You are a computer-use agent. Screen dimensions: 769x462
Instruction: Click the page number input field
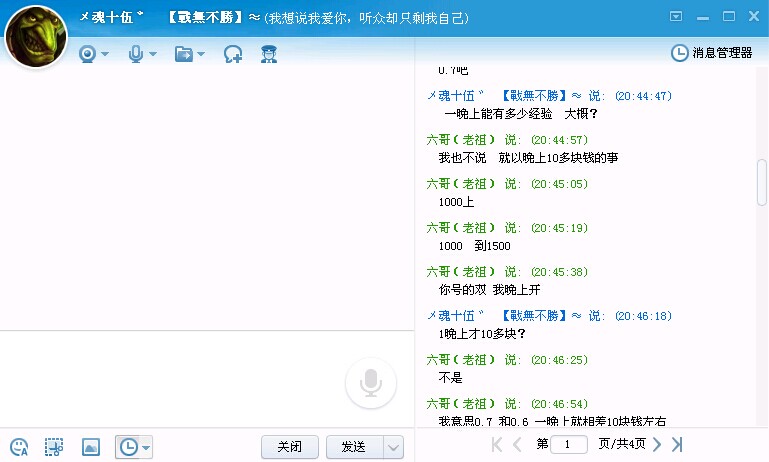(569, 444)
